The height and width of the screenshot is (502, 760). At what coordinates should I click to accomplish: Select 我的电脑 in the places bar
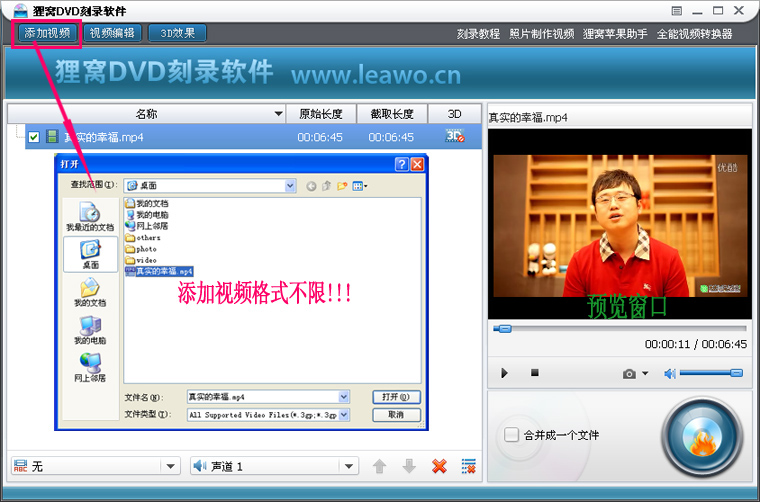tap(90, 330)
